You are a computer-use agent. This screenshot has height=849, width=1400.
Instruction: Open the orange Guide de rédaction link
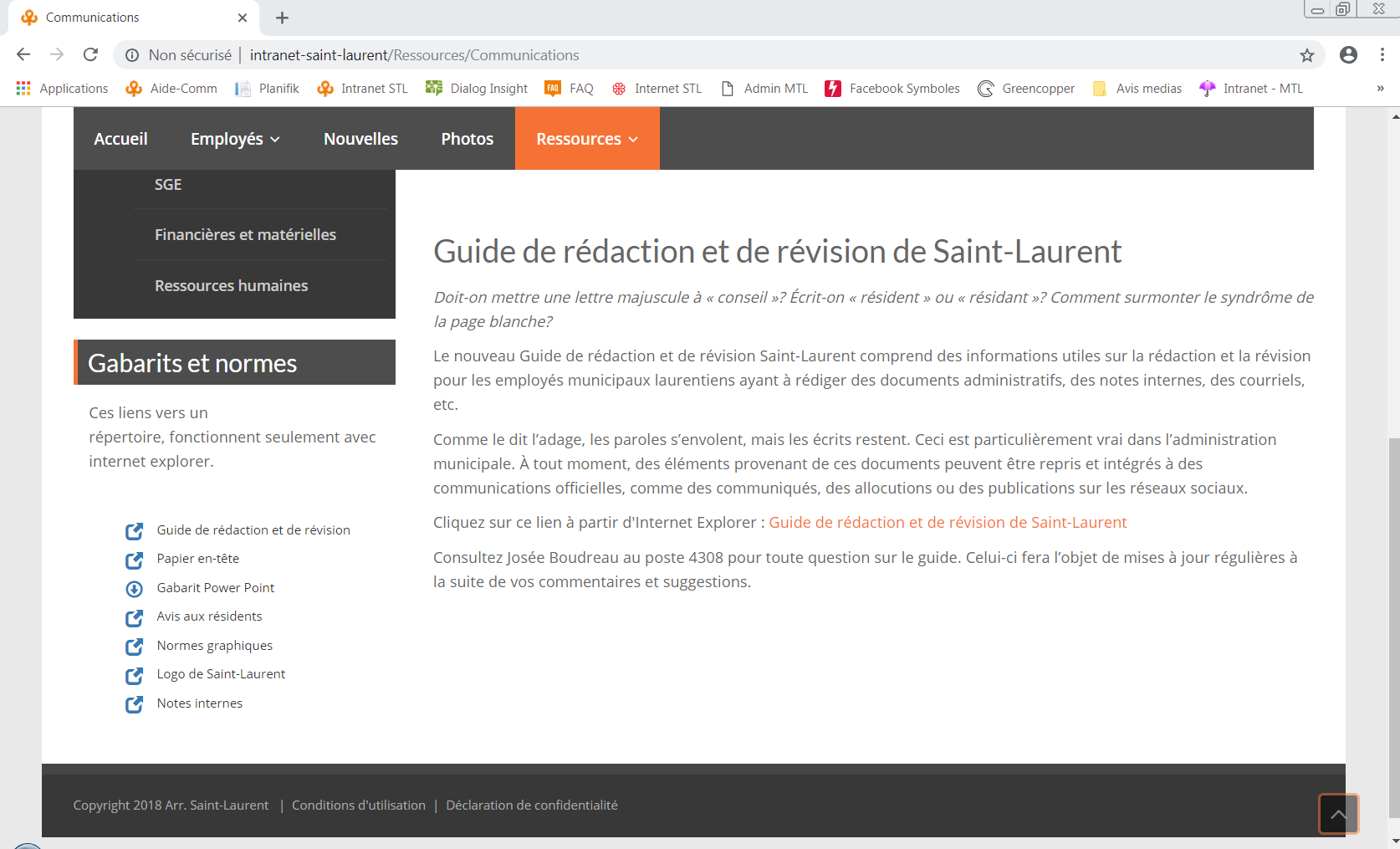pyautogui.click(x=948, y=523)
